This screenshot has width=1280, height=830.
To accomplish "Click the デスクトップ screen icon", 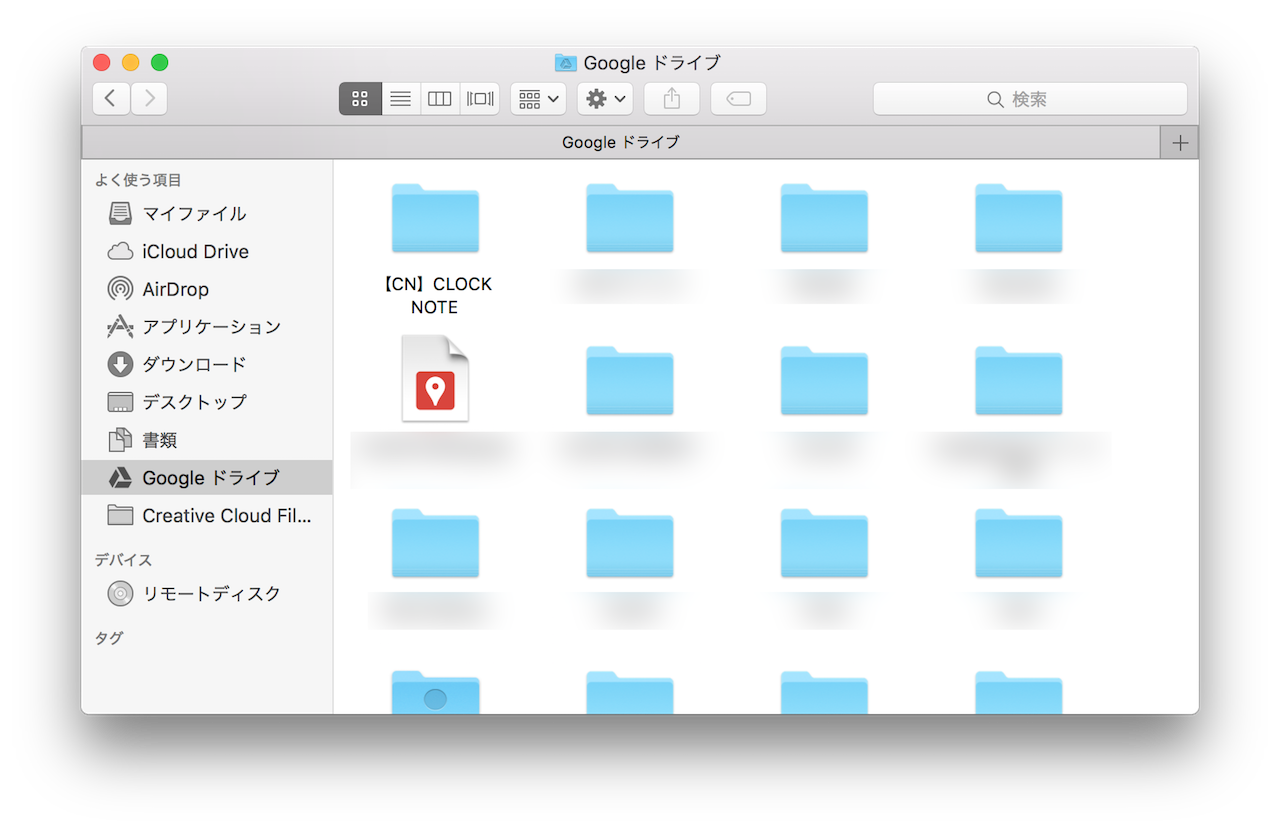I will [120, 402].
